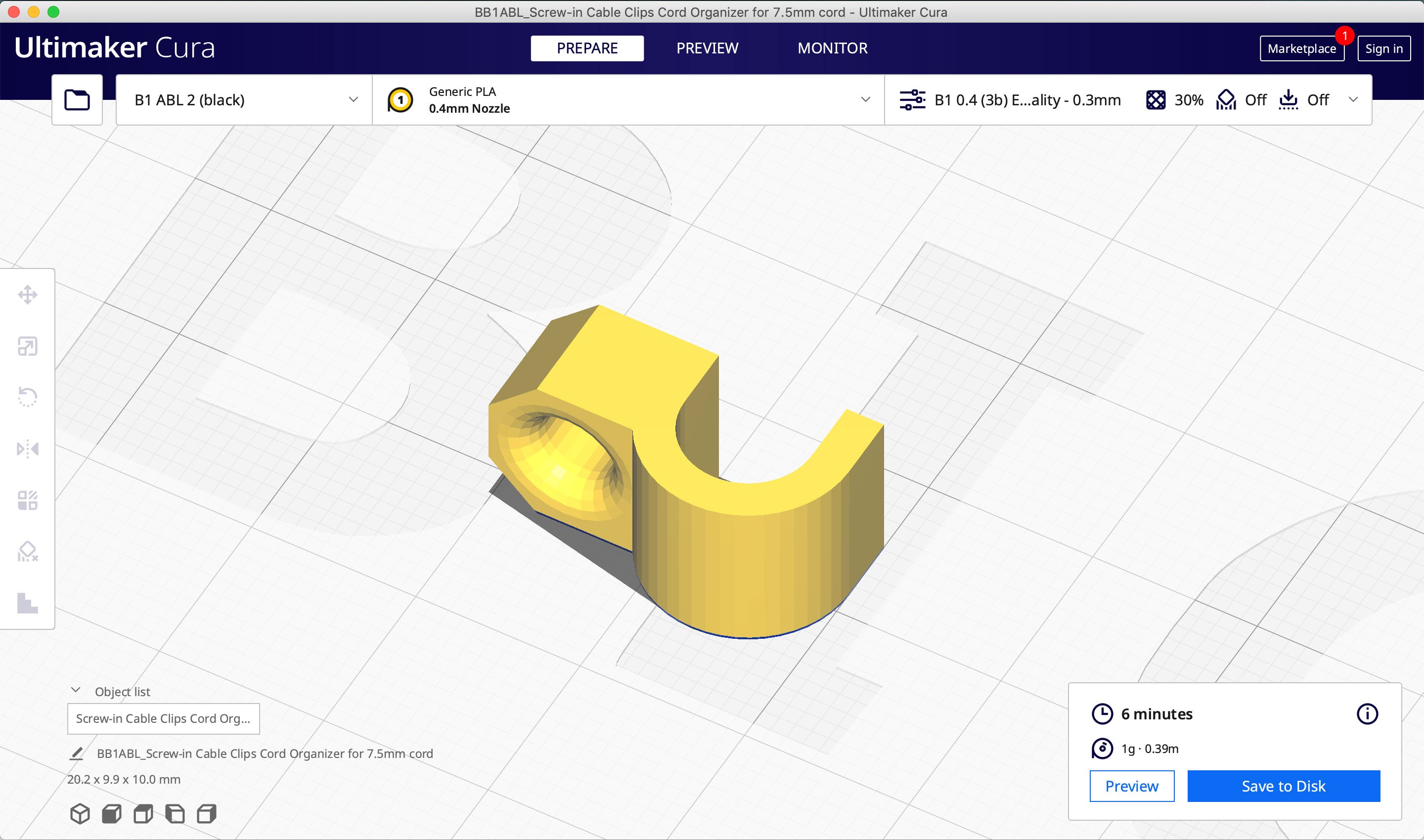Click the Save to Disk button
The width and height of the screenshot is (1424, 840).
(x=1283, y=786)
